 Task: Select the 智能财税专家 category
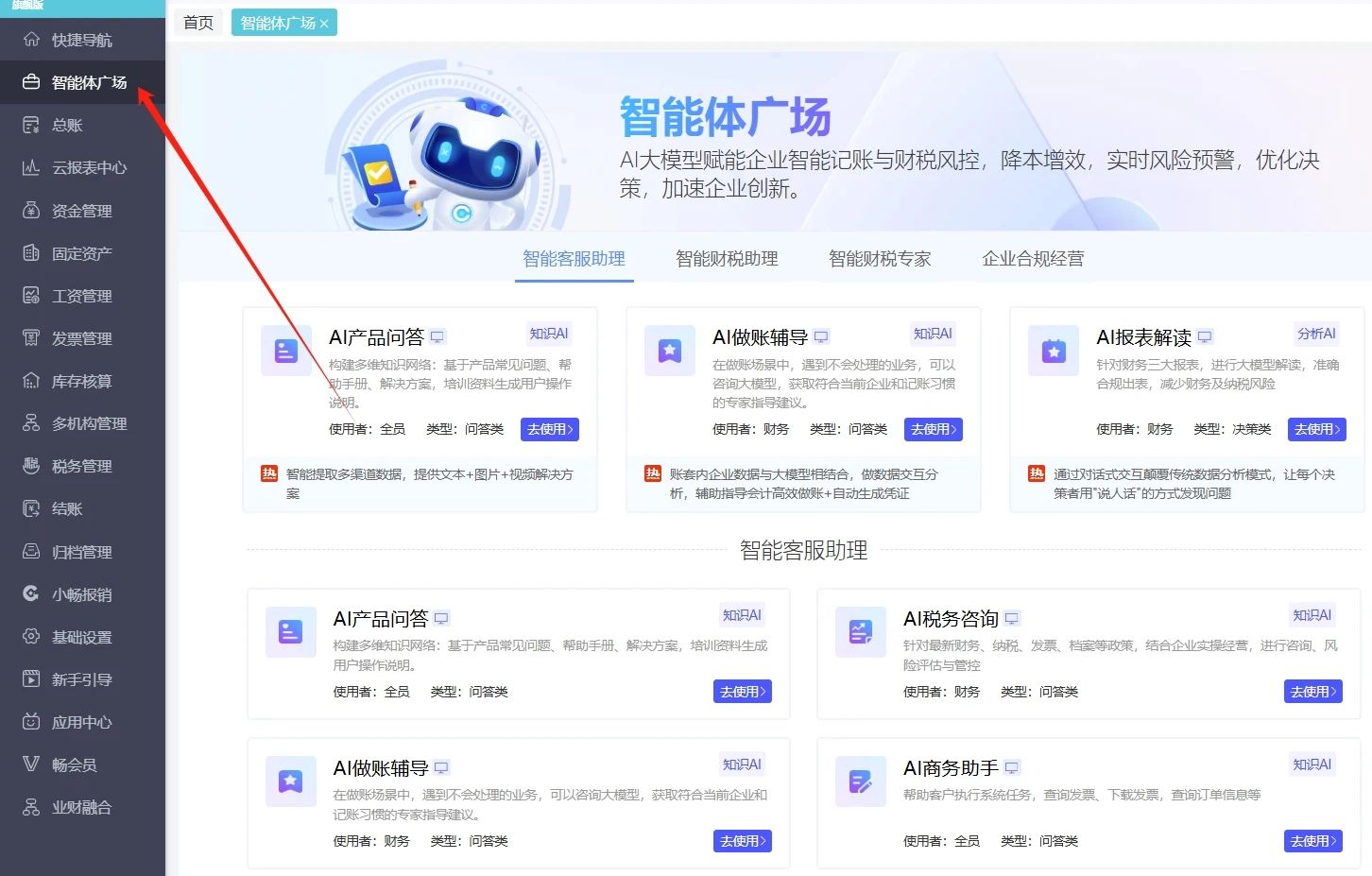pyautogui.click(x=879, y=258)
